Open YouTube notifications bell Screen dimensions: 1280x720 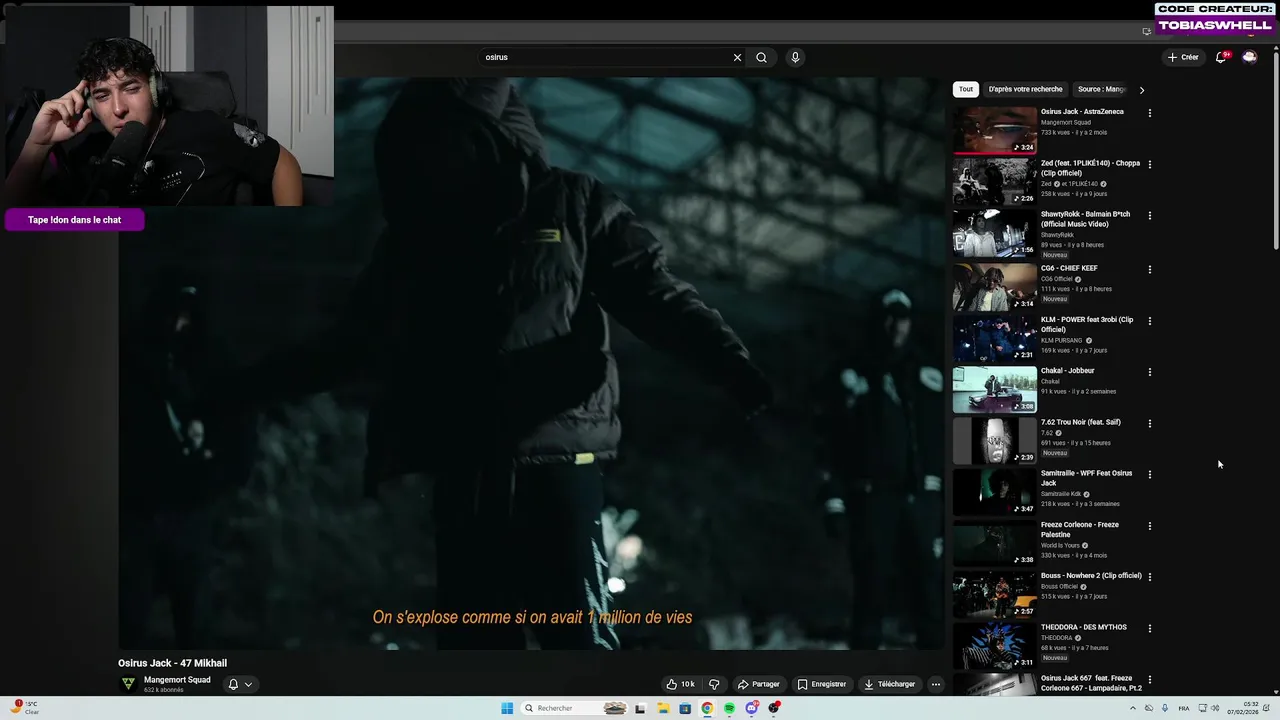(x=1220, y=57)
